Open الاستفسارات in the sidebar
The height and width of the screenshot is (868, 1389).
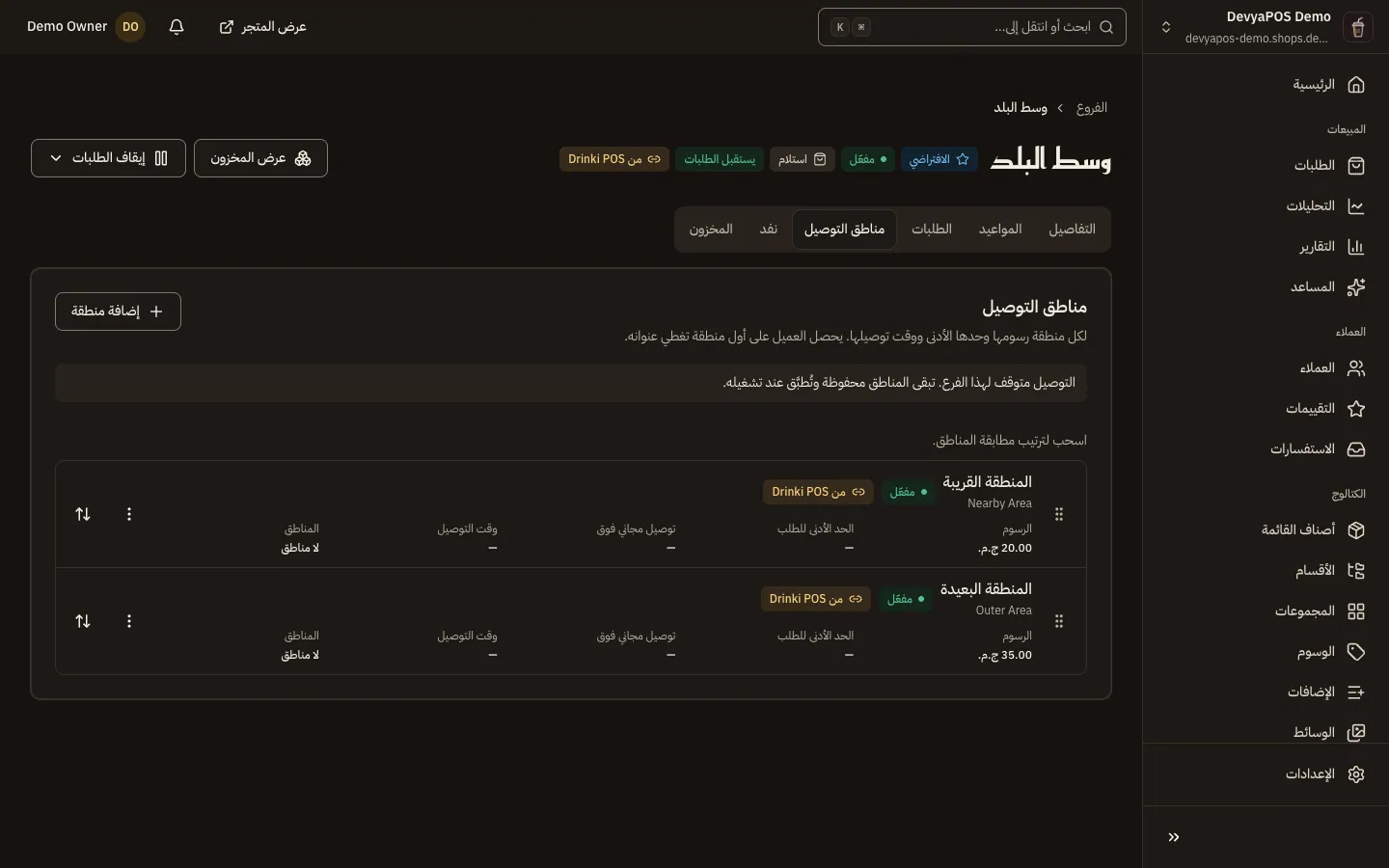coord(1266,449)
